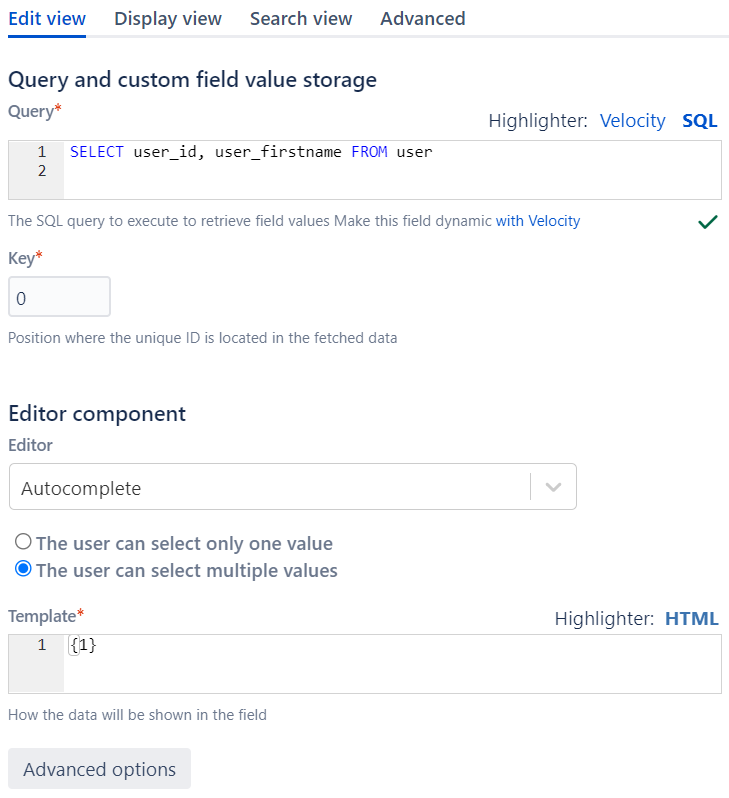Go to the Search view tab

point(301,19)
